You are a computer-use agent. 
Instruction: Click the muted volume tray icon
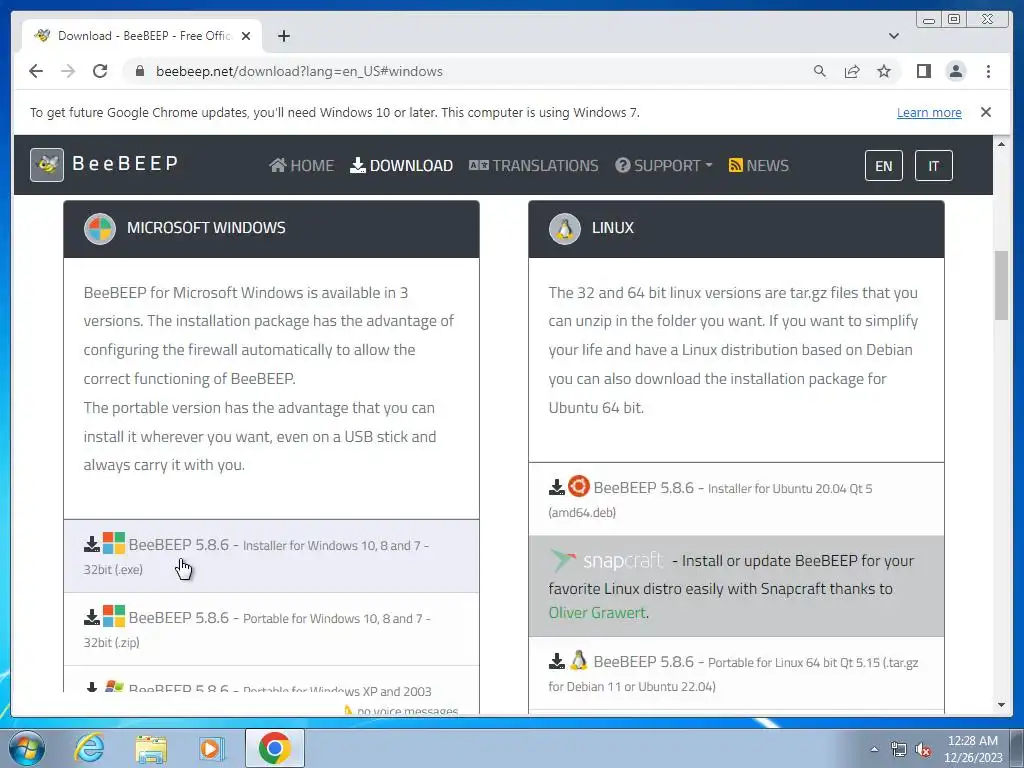click(923, 750)
